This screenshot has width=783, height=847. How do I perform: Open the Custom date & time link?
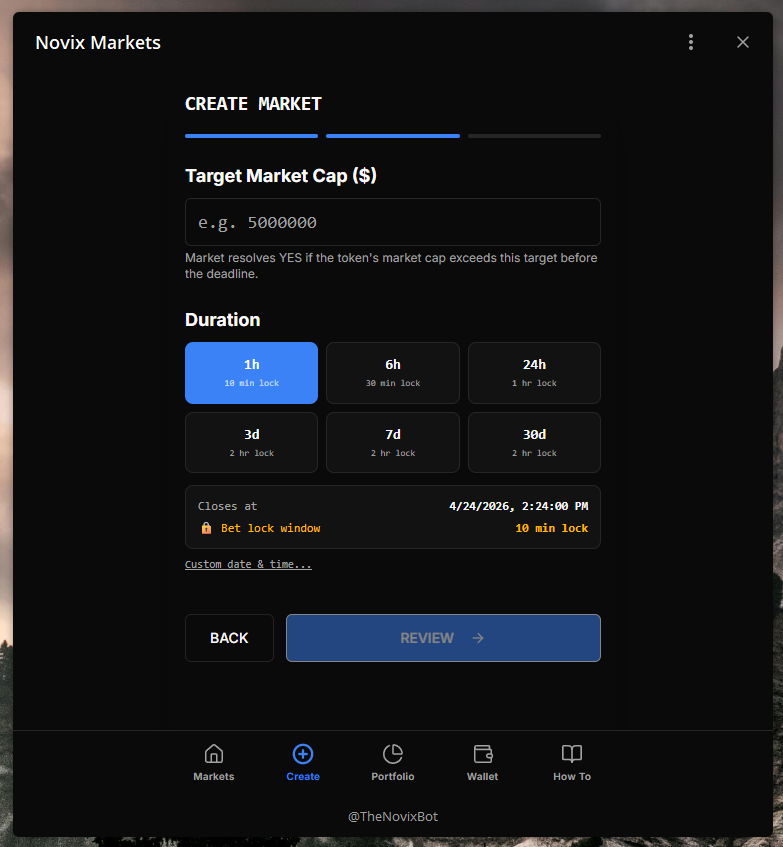248,564
